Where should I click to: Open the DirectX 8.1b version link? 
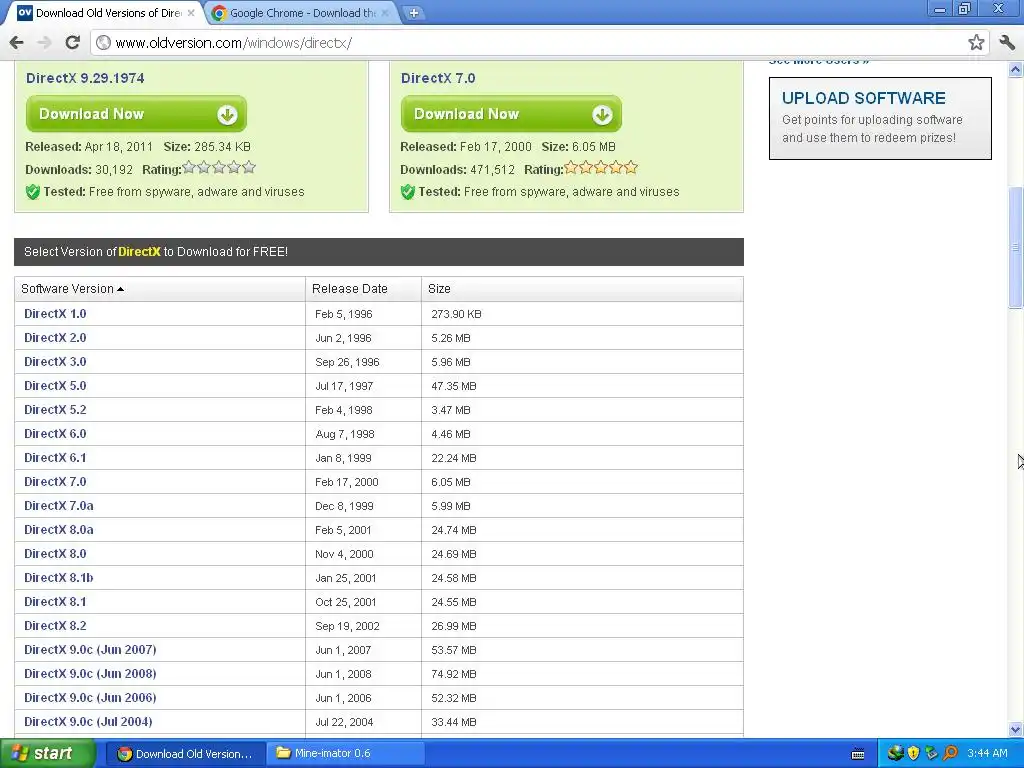(59, 578)
